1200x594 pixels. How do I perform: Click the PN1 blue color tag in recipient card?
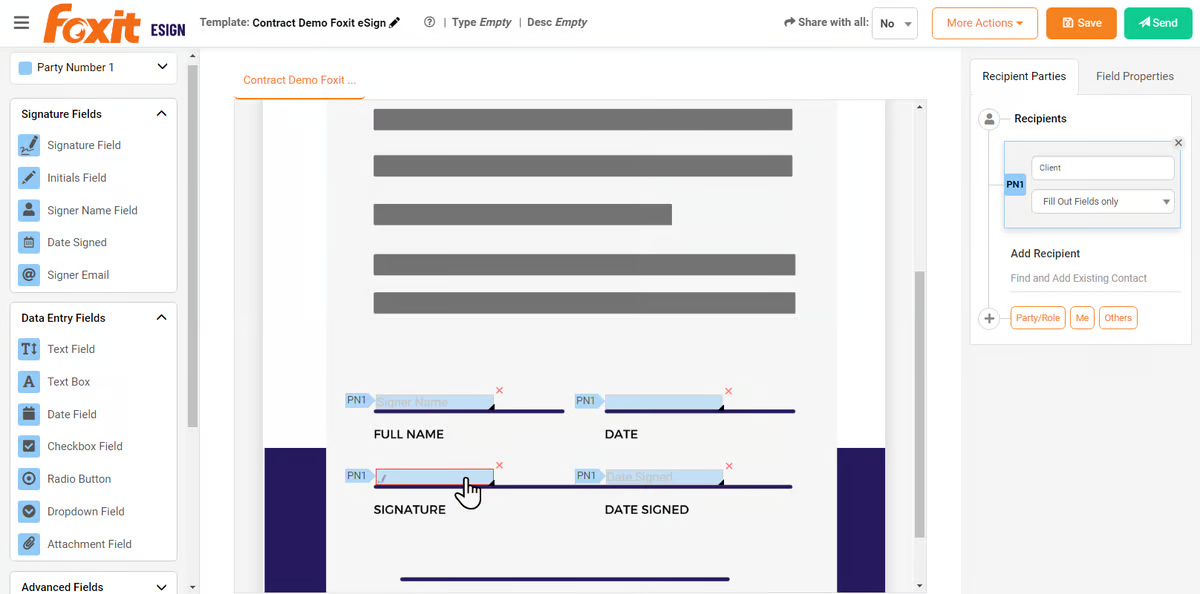click(x=1014, y=185)
